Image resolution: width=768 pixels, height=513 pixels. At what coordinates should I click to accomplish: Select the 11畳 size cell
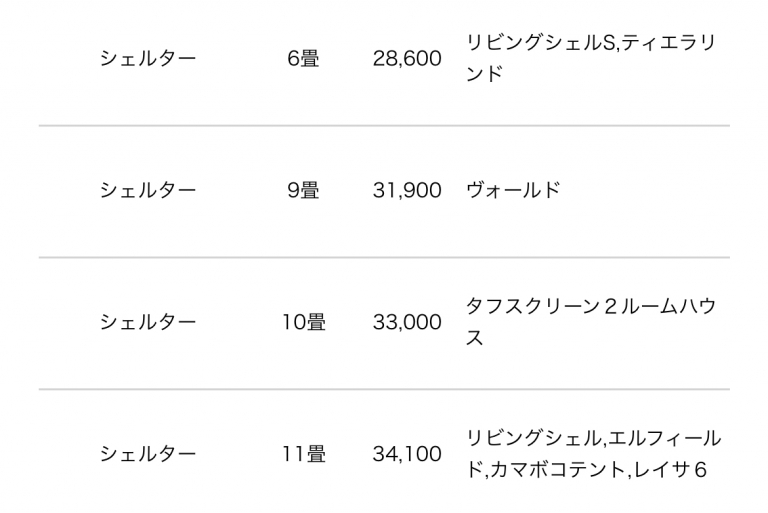click(x=303, y=455)
